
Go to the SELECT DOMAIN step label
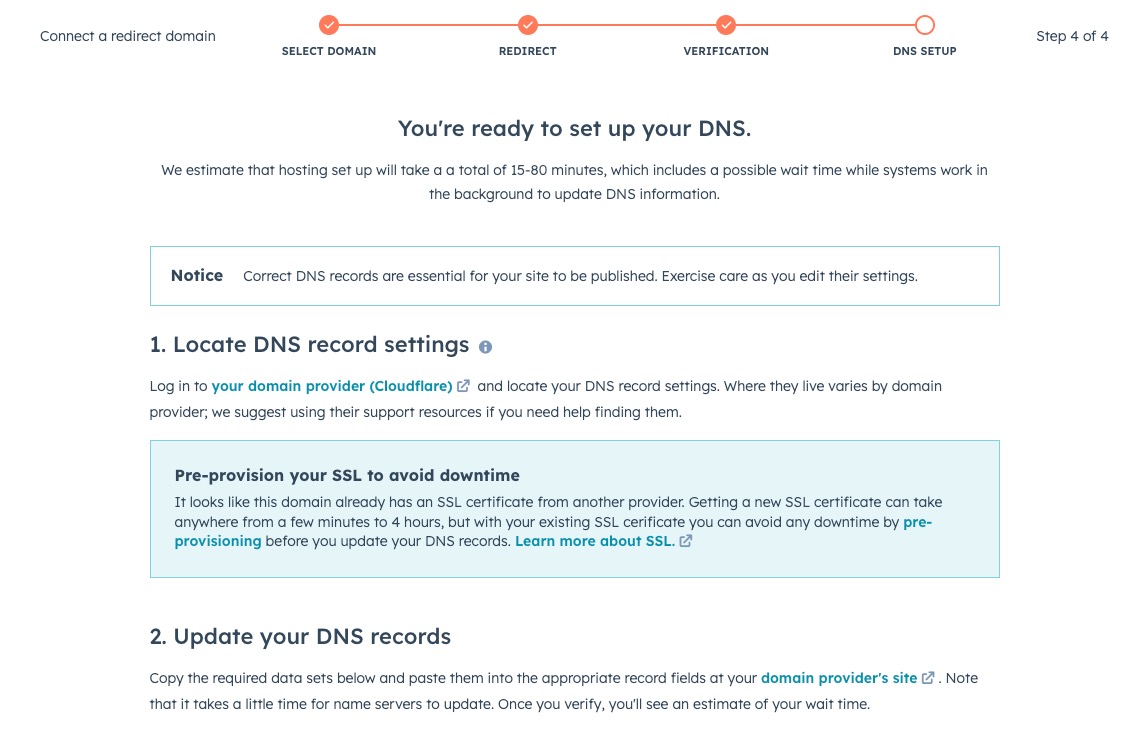click(x=329, y=51)
